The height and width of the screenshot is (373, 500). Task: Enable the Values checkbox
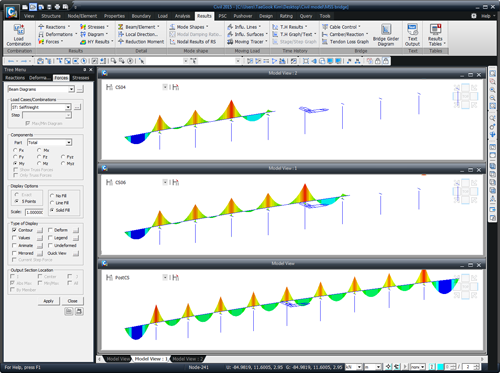pos(14,238)
